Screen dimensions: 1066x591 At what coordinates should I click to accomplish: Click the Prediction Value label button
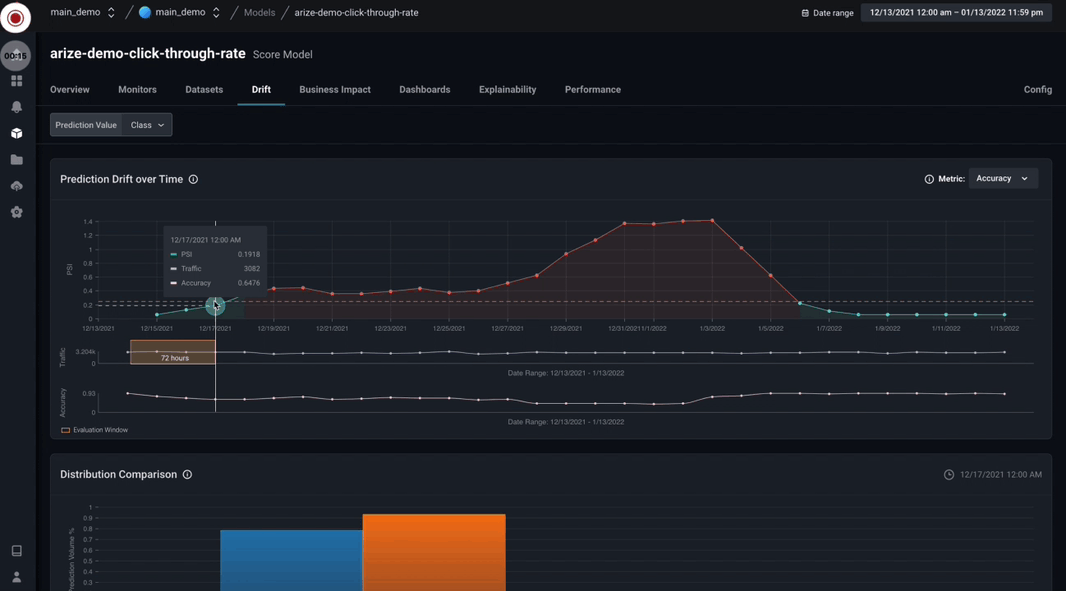(x=86, y=125)
